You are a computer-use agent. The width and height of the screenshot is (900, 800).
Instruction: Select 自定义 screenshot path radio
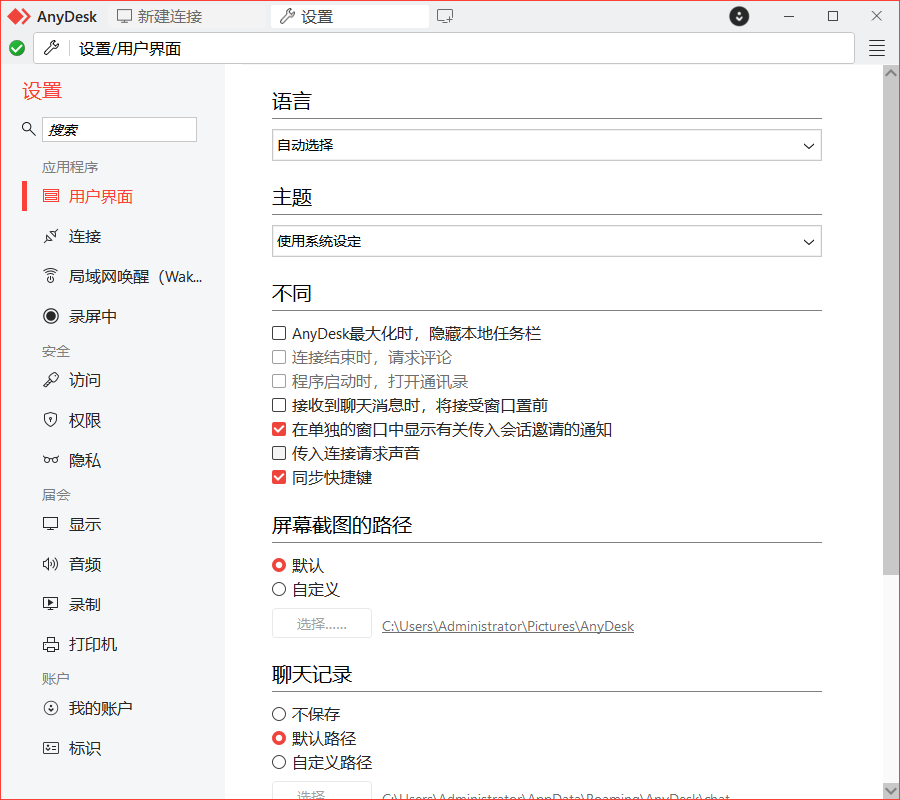point(279,589)
